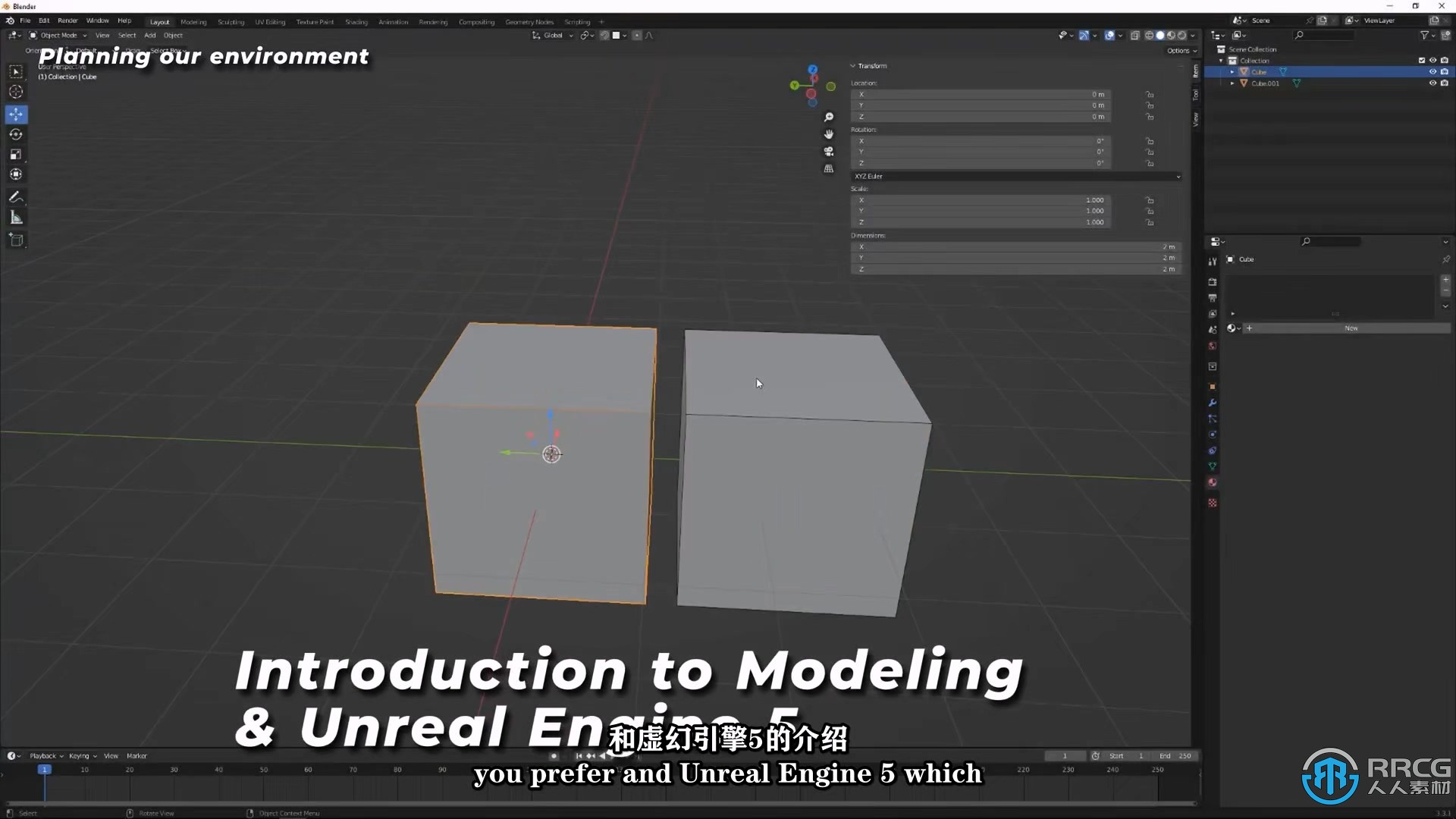
Task: Switch to the Shading workspace tab
Action: [x=356, y=22]
